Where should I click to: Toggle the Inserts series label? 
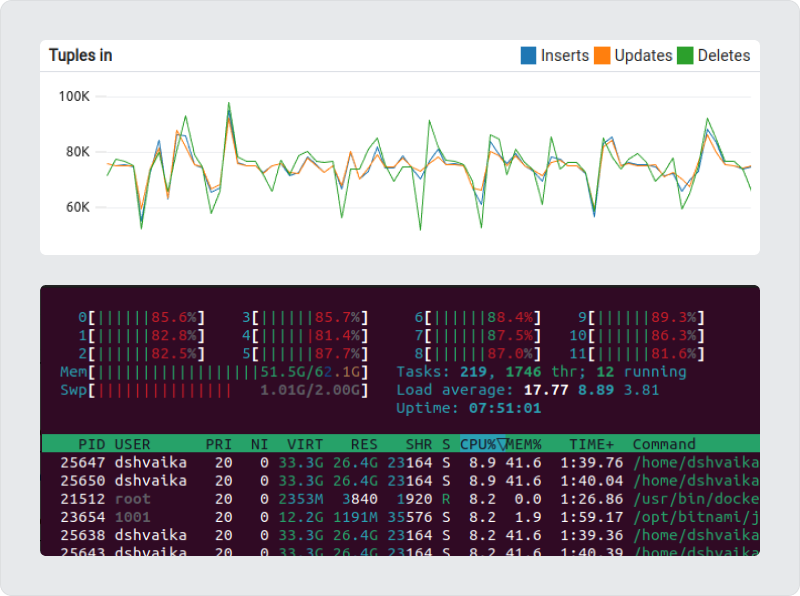click(x=565, y=56)
